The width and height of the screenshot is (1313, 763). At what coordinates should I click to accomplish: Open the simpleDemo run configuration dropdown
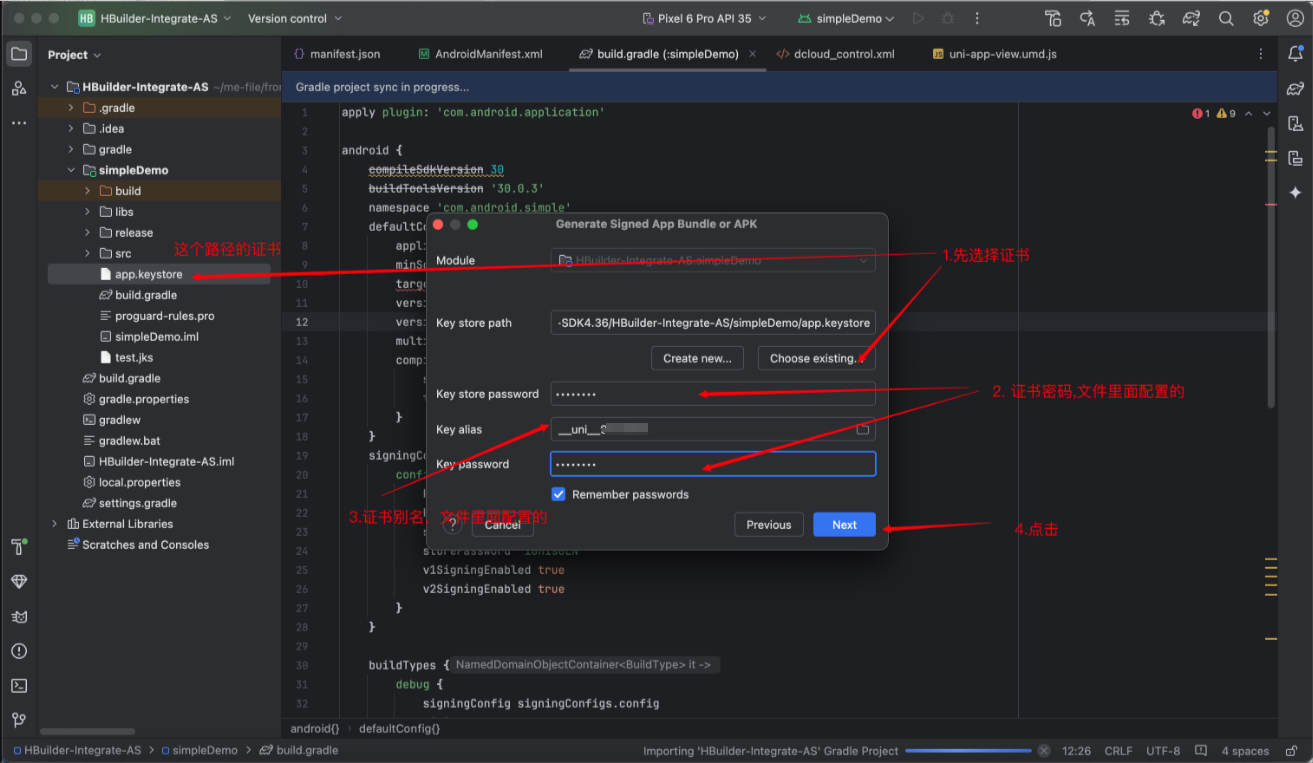846,18
